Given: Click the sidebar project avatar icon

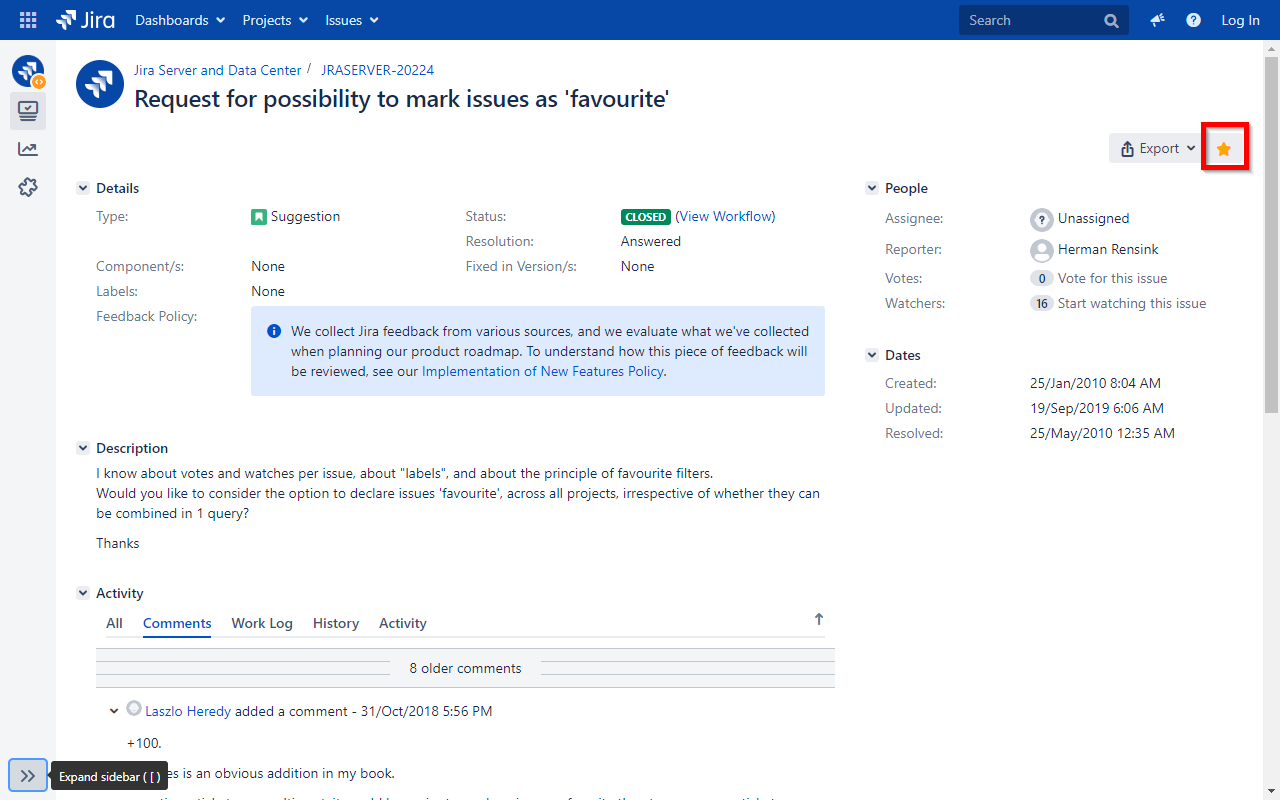Looking at the screenshot, I should (x=28, y=71).
